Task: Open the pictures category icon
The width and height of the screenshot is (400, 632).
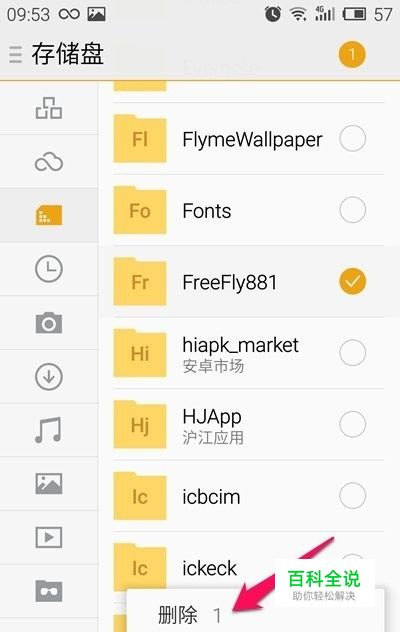Action: click(49, 484)
